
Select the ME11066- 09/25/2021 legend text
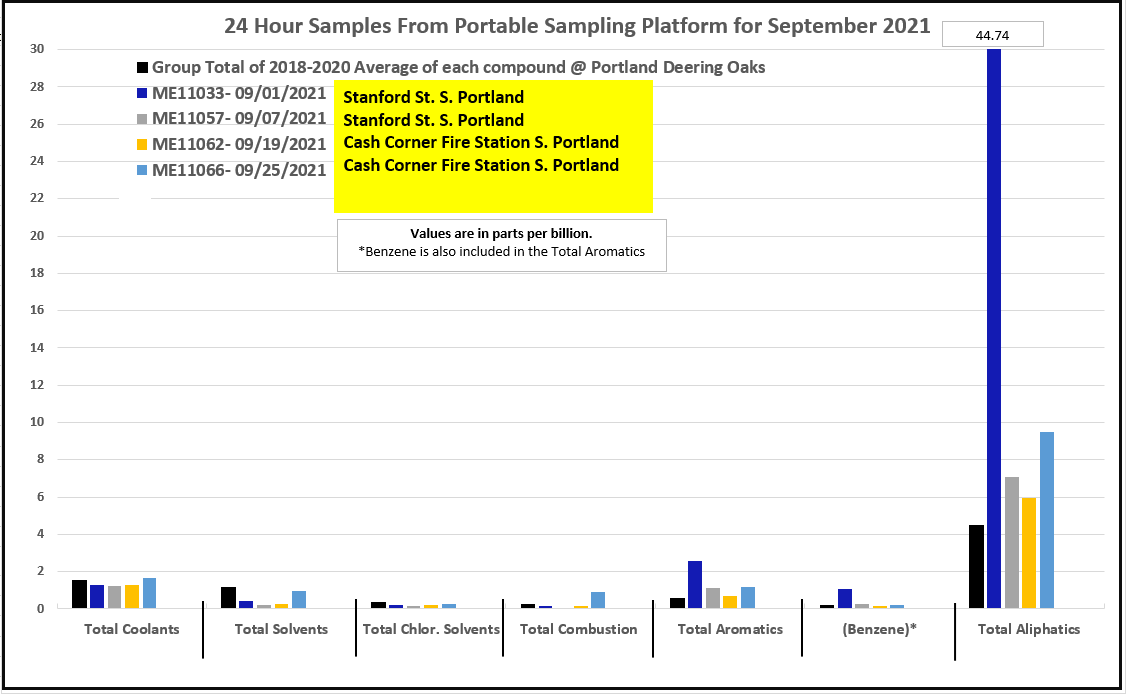tap(239, 171)
